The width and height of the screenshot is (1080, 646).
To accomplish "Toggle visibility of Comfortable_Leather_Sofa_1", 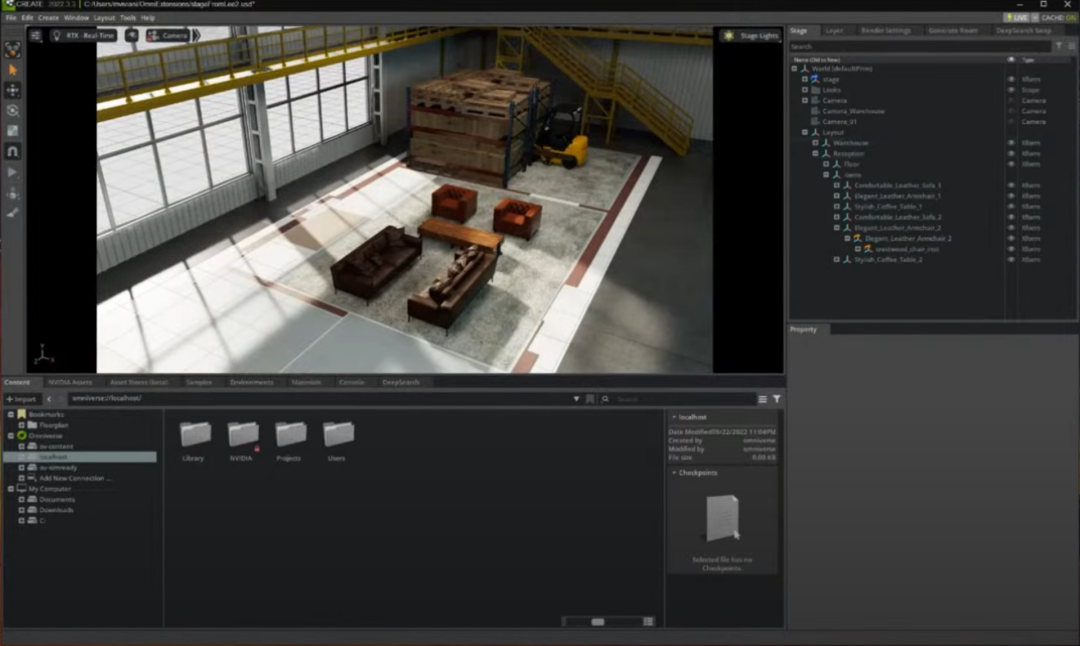I will pyautogui.click(x=1010, y=186).
